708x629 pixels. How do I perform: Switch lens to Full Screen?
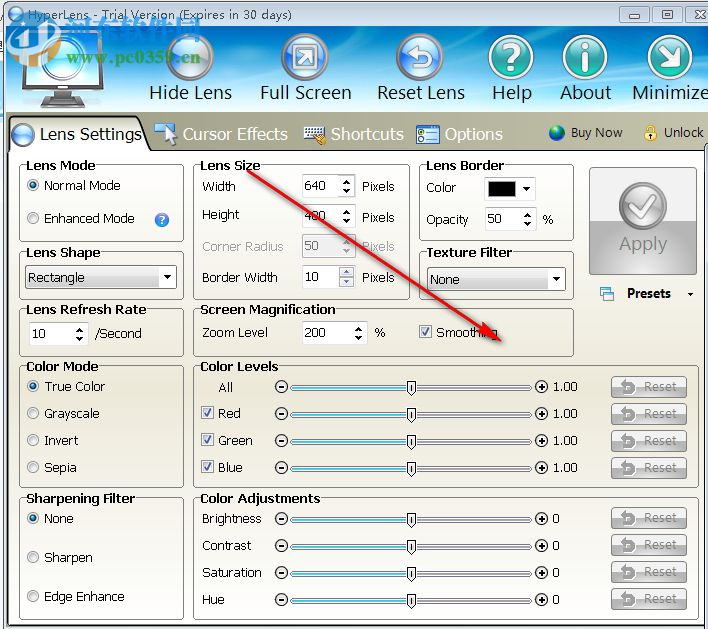pyautogui.click(x=305, y=57)
